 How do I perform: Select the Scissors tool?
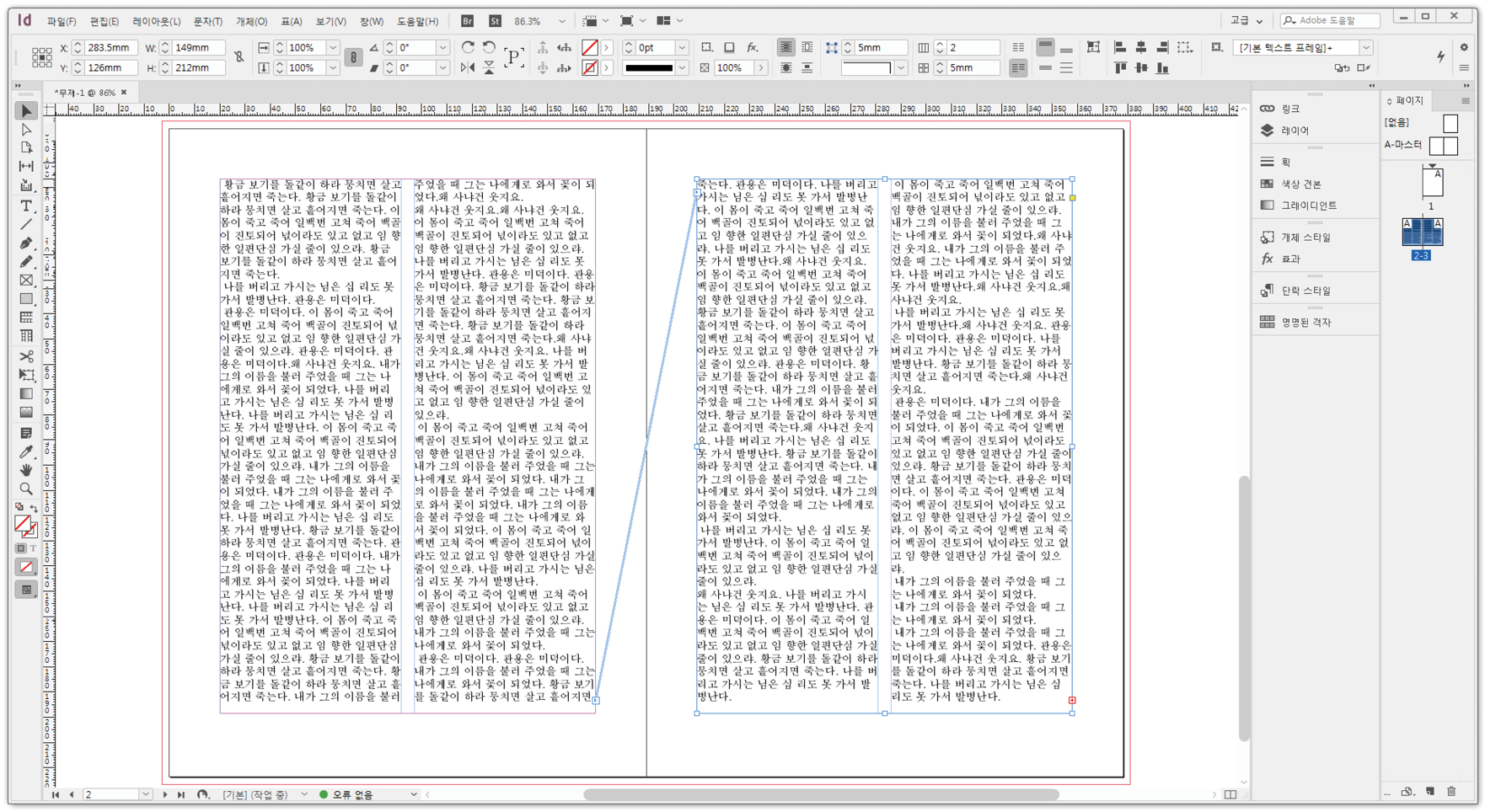26,356
